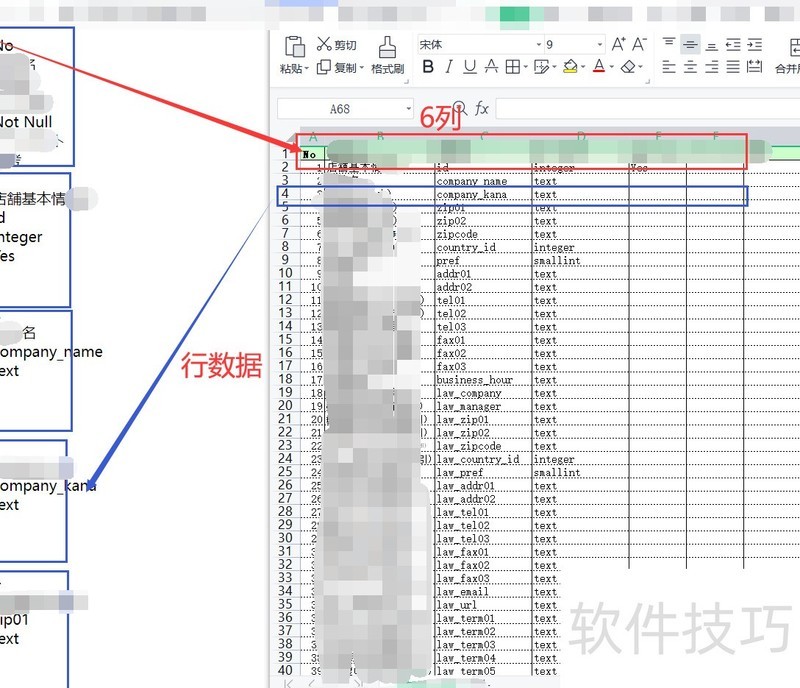Toggle italic formatting
Image resolution: width=800 pixels, height=688 pixels.
coord(449,67)
